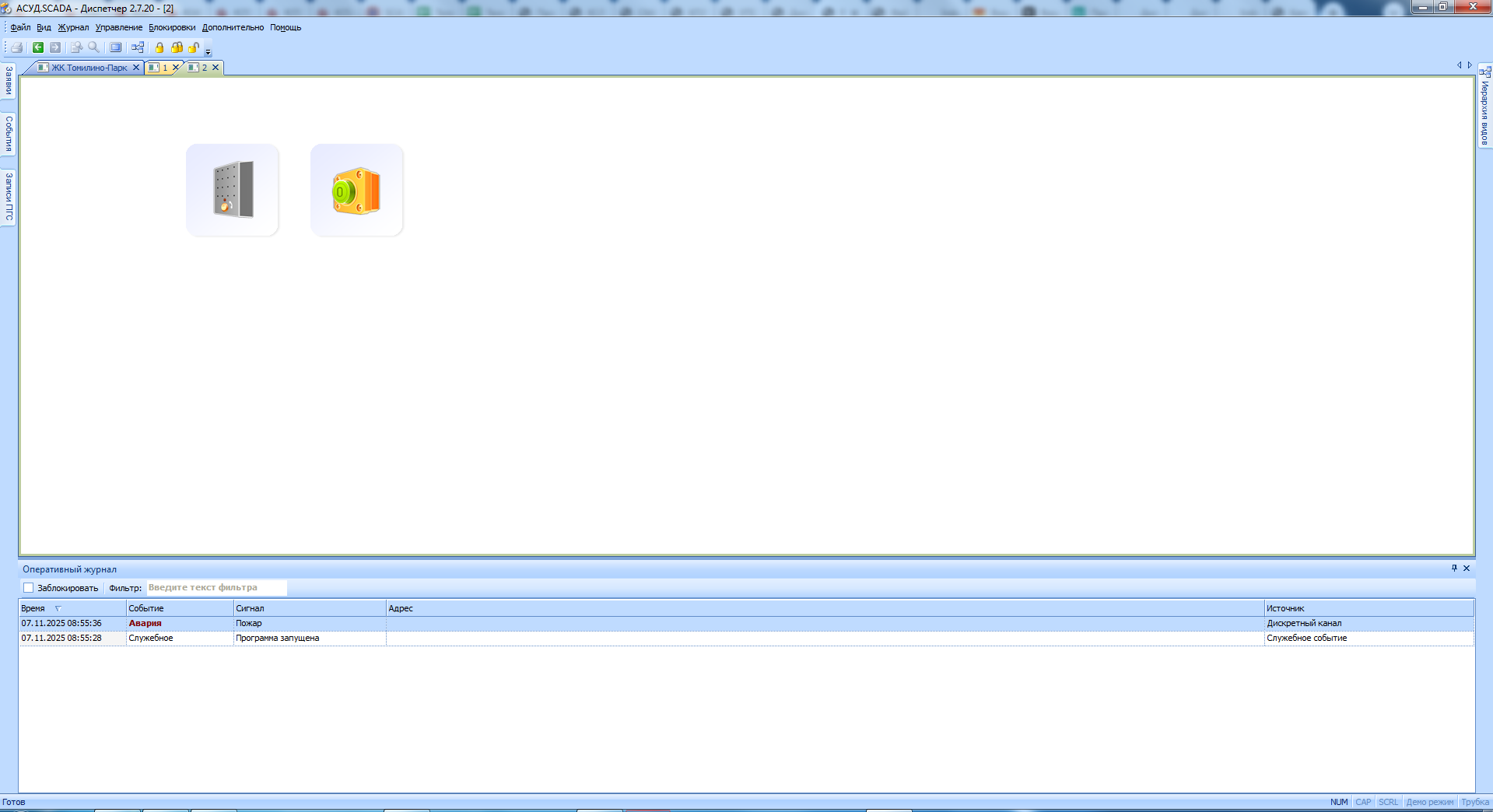Click the hierarchy tree toolbar icon
1493x812 pixels.
(x=138, y=47)
